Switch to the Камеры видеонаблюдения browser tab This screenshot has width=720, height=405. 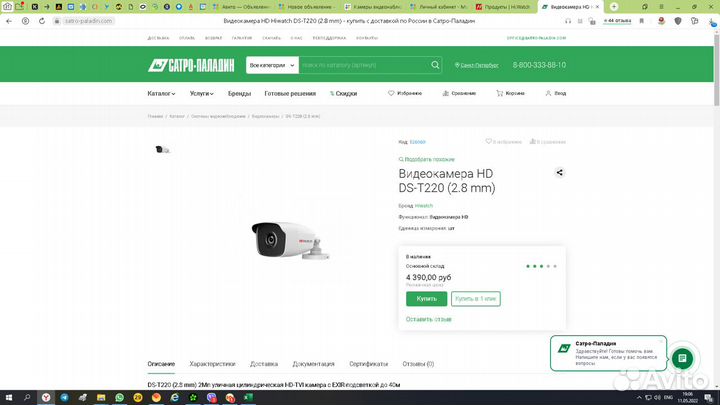click(373, 7)
